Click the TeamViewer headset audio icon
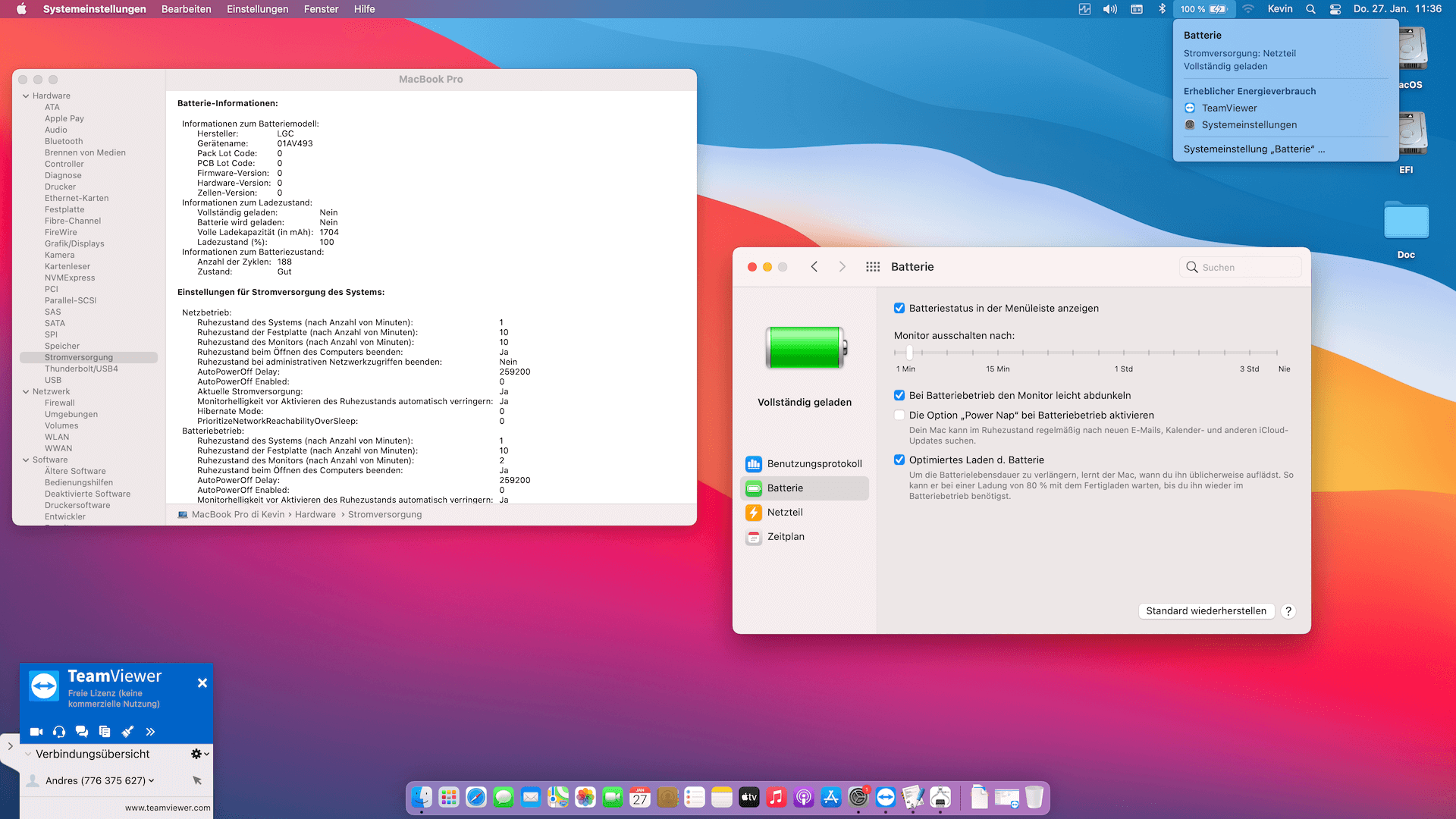Image resolution: width=1456 pixels, height=819 pixels. (x=59, y=732)
